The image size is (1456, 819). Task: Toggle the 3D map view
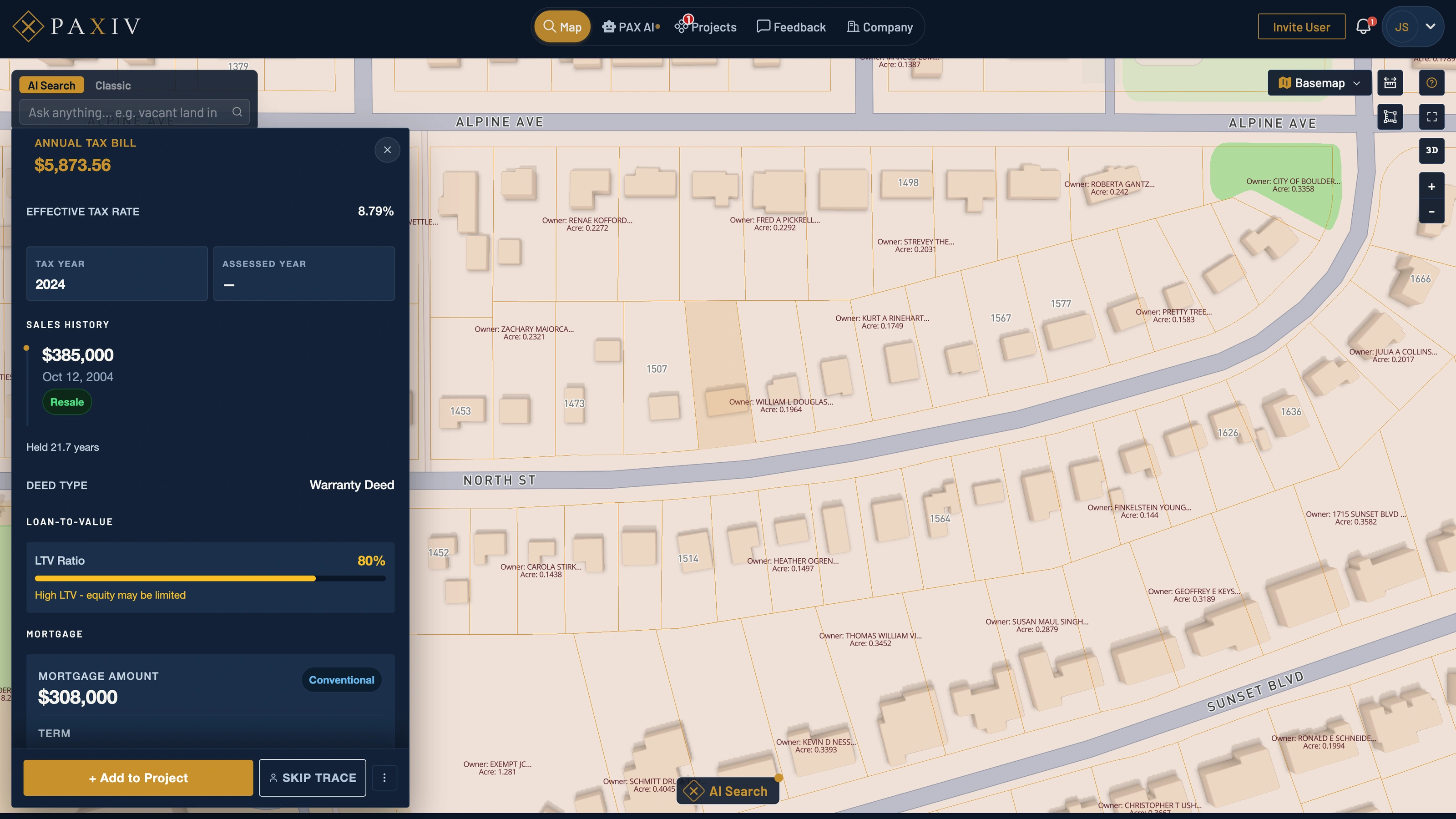1432,150
